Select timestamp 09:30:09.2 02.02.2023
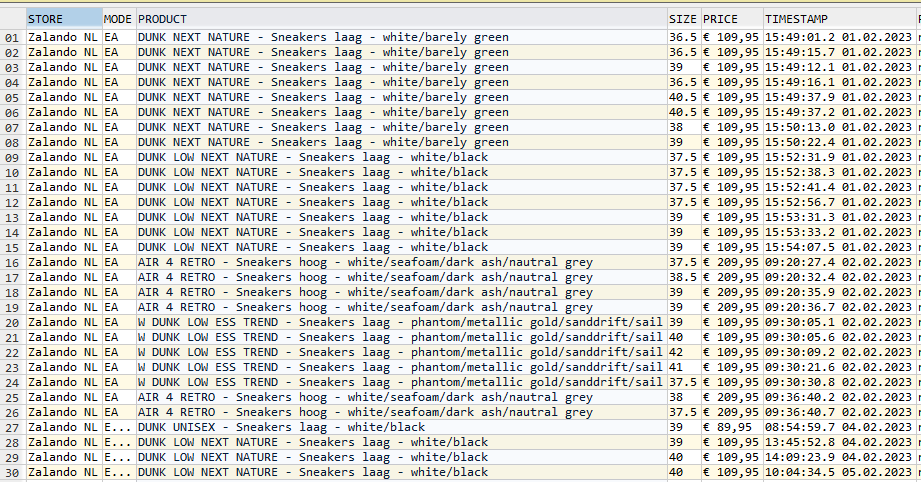This screenshot has width=921, height=482. [x=840, y=352]
